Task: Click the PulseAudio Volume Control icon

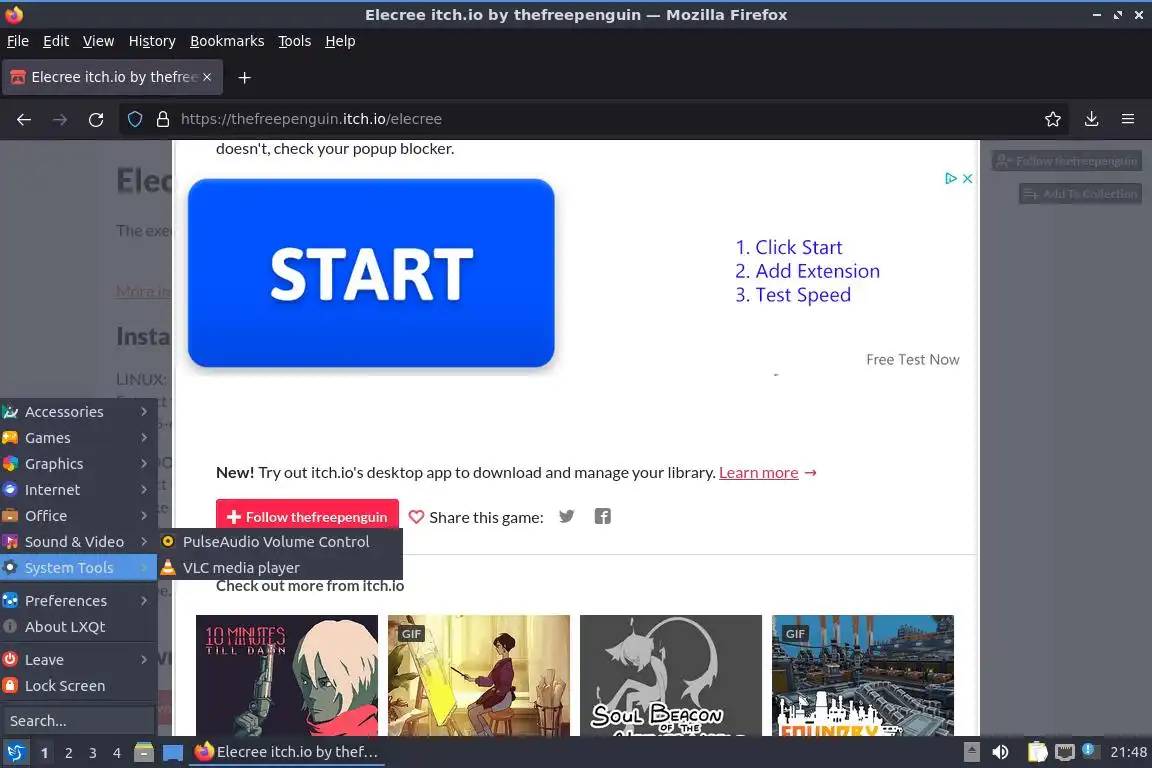Action: pyautogui.click(x=168, y=542)
